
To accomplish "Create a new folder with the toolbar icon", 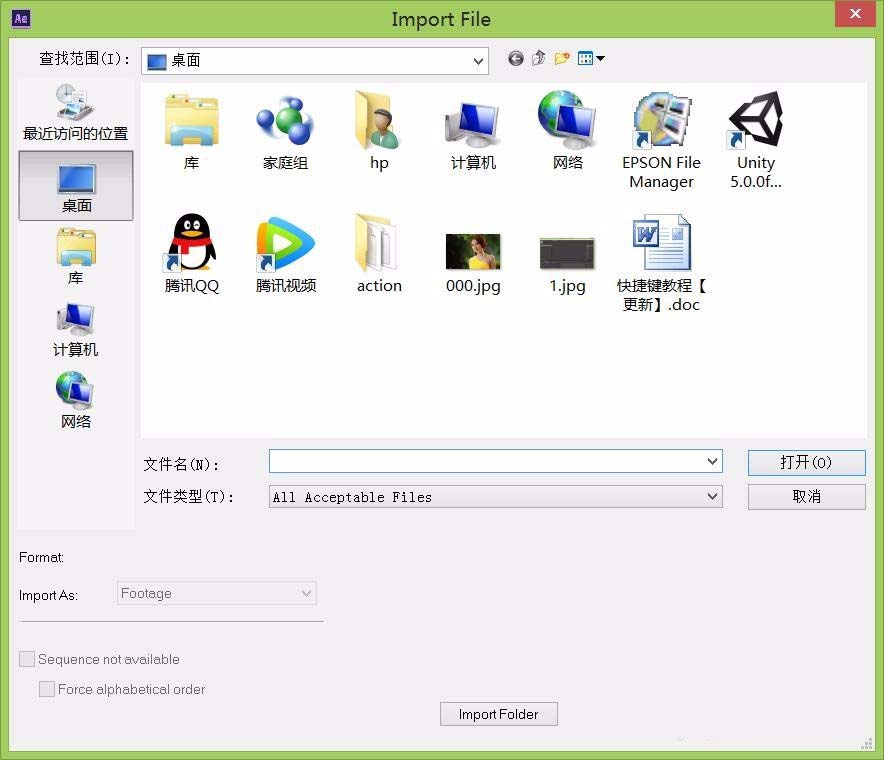I will point(562,58).
